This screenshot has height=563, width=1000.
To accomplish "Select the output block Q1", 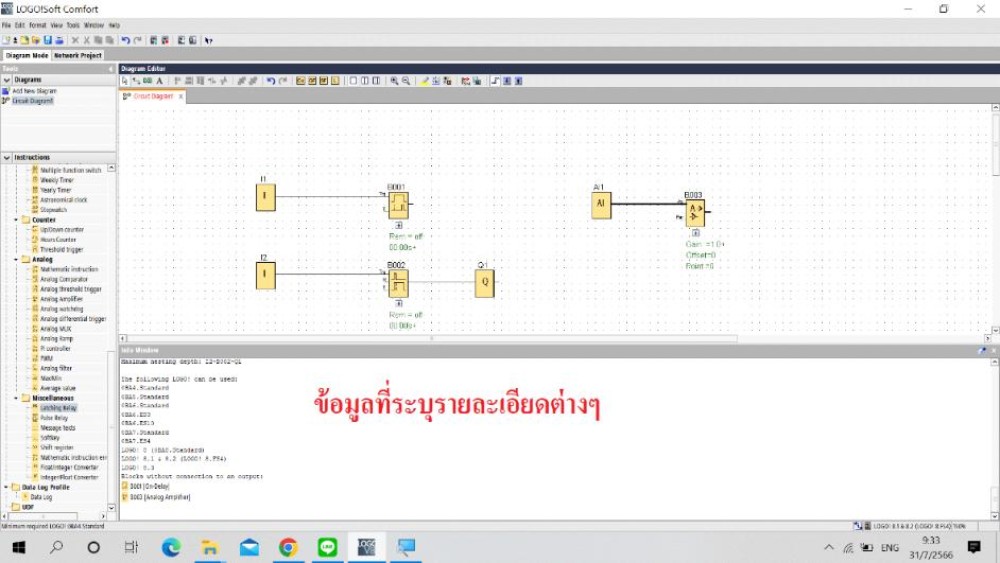I will coord(485,283).
